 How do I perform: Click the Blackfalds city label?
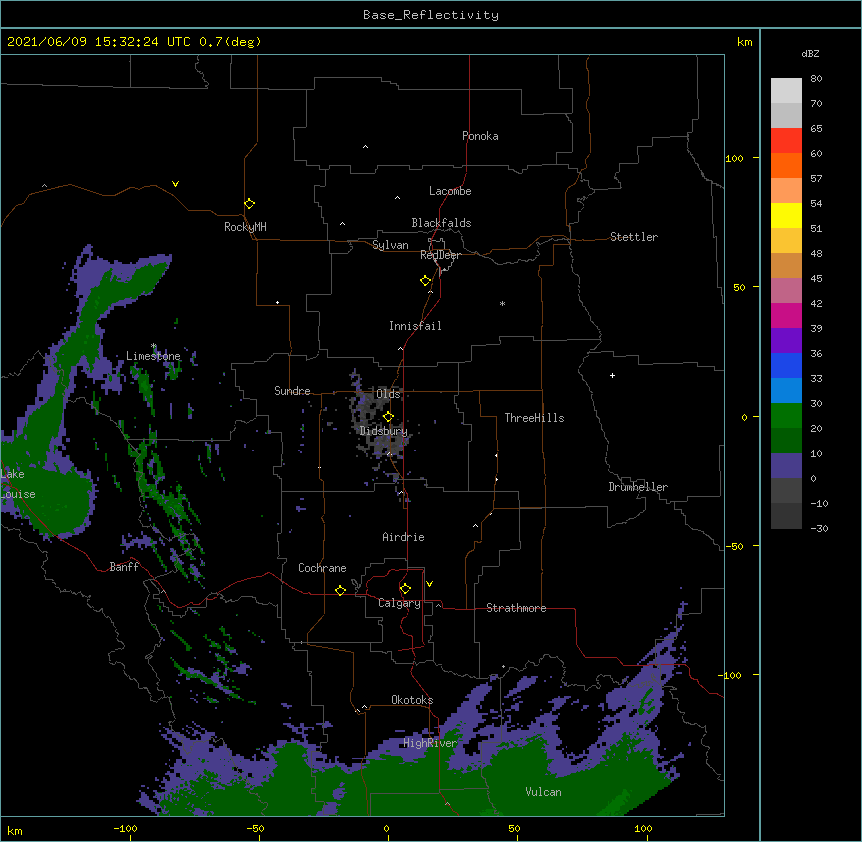pos(441,223)
